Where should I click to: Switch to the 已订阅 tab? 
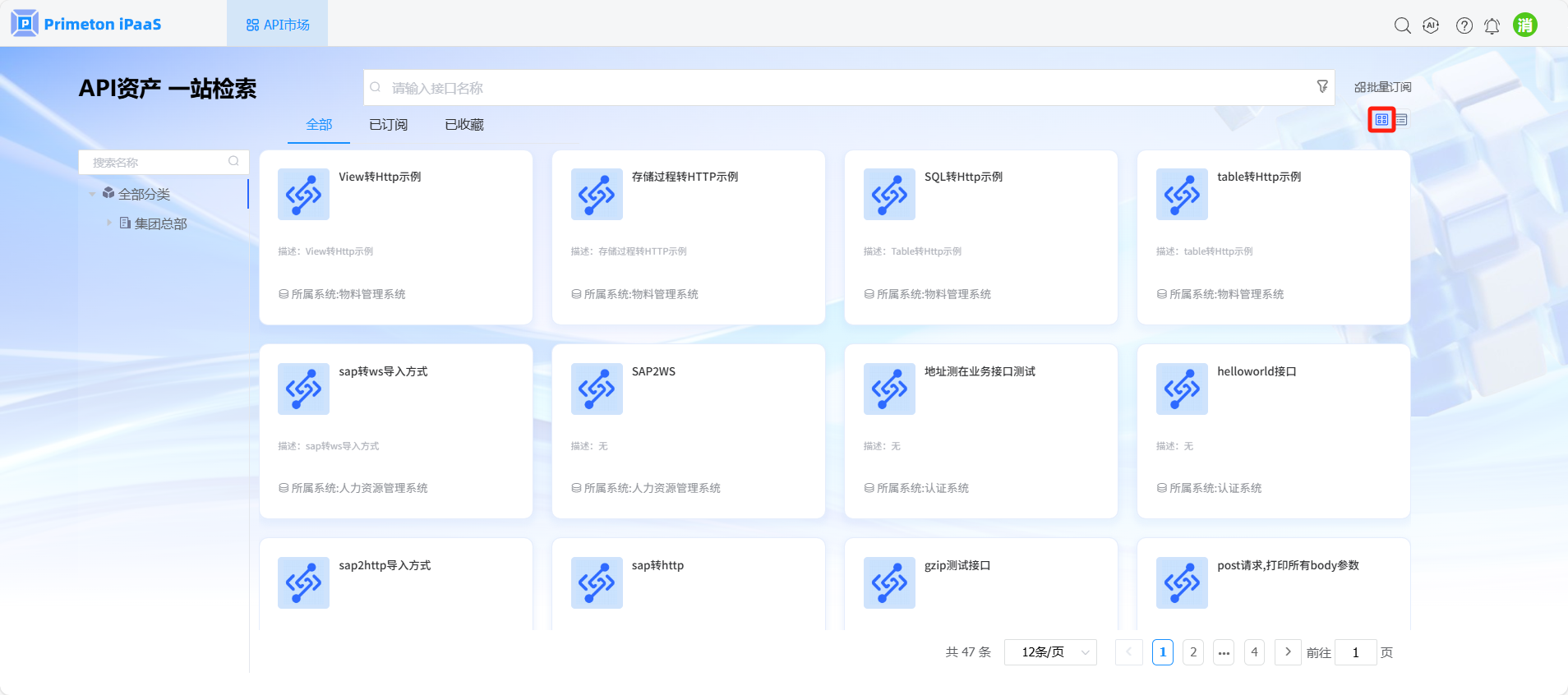tap(388, 125)
